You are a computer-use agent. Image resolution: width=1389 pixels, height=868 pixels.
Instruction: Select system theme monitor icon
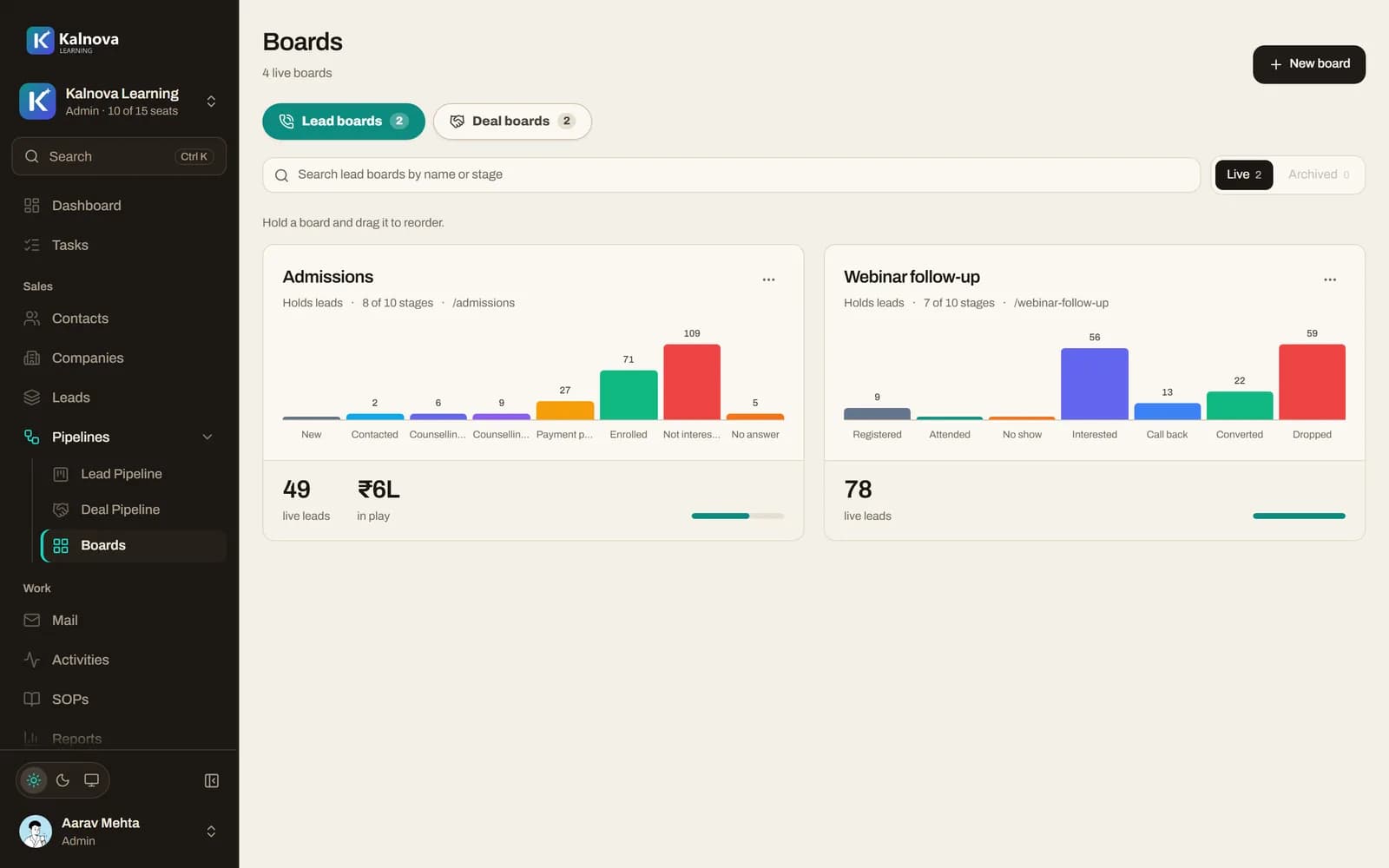click(91, 780)
